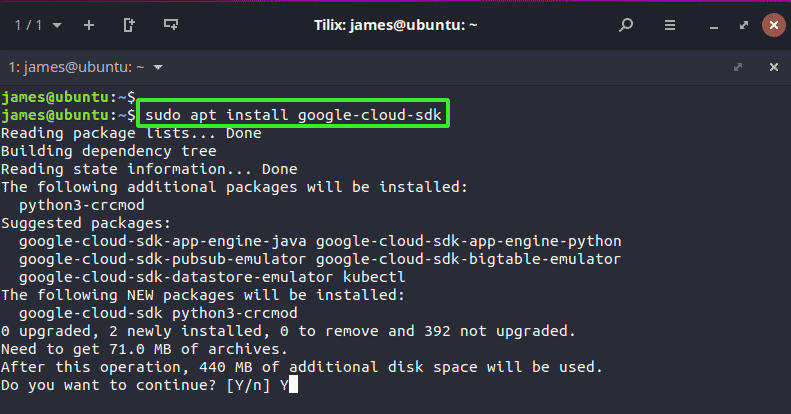Click the "Need to get 71.0 MB of archives" line
This screenshot has height=414, width=791.
144,349
